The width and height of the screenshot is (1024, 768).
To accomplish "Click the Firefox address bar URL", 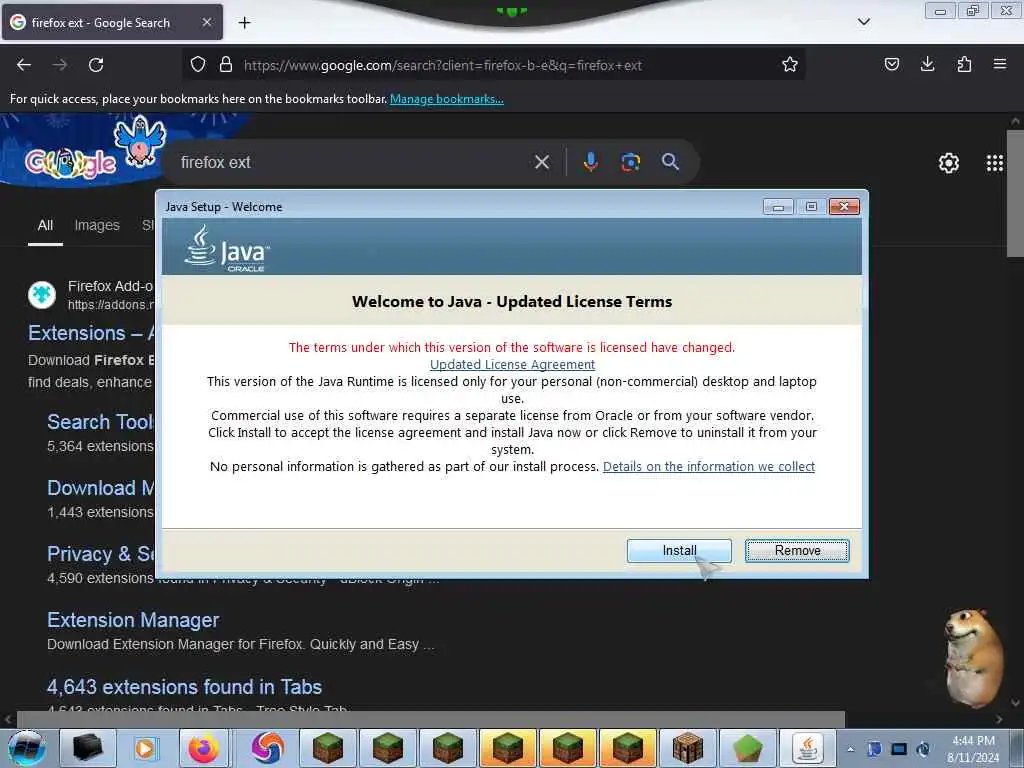I will [x=443, y=65].
